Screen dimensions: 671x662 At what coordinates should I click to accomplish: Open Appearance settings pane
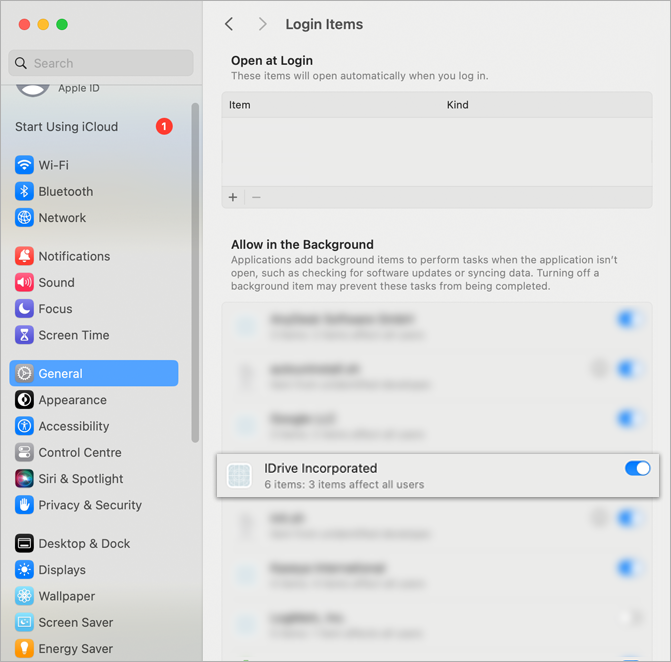72,400
